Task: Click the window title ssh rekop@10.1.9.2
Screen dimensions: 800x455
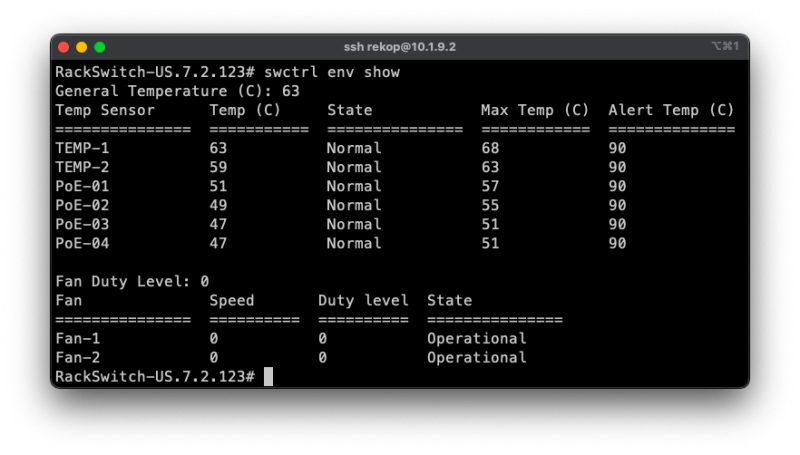Action: click(399, 47)
